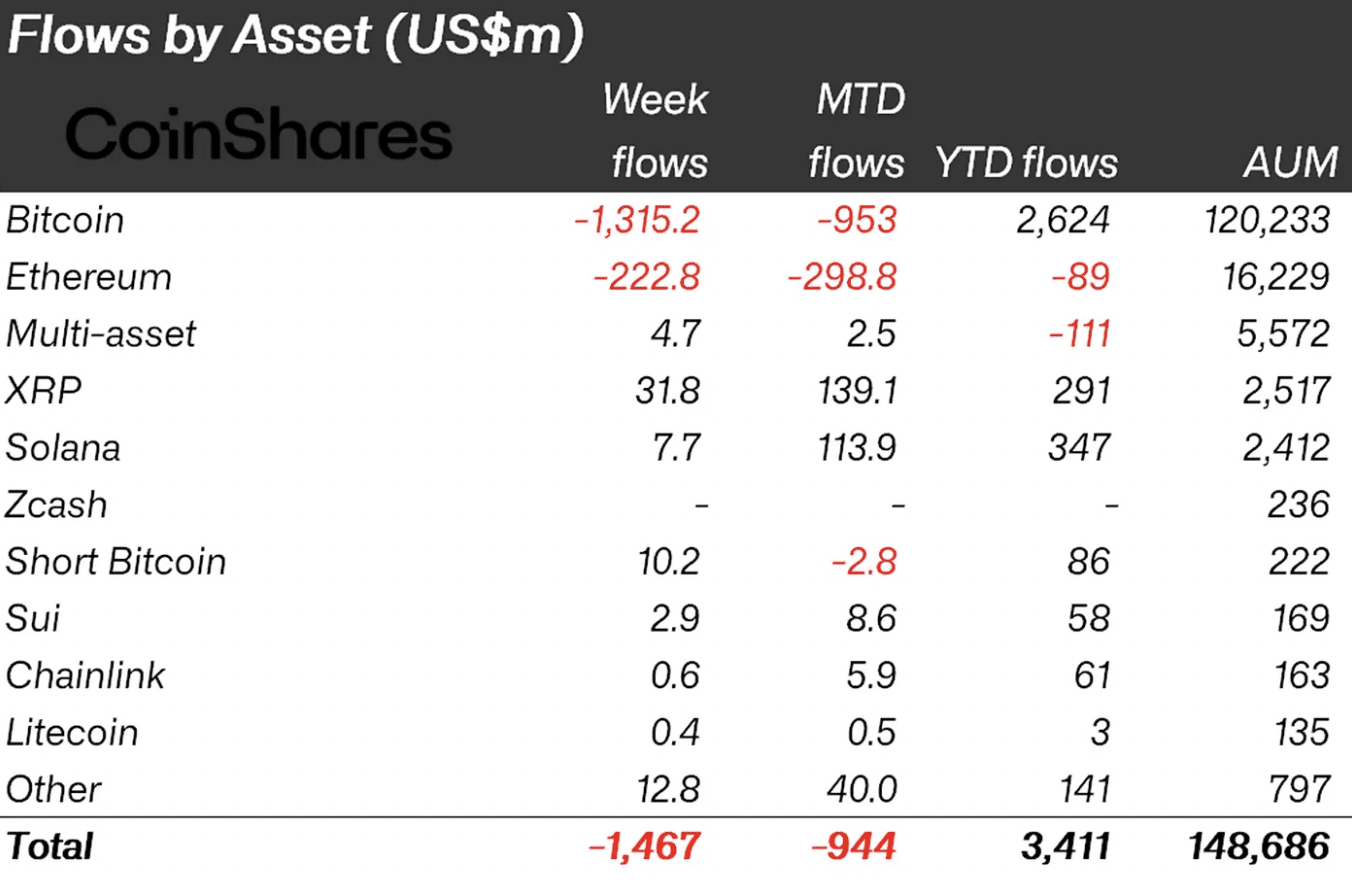Screen dimensions: 1352x888
Task: Select the MTD flows column header
Action: 855,131
